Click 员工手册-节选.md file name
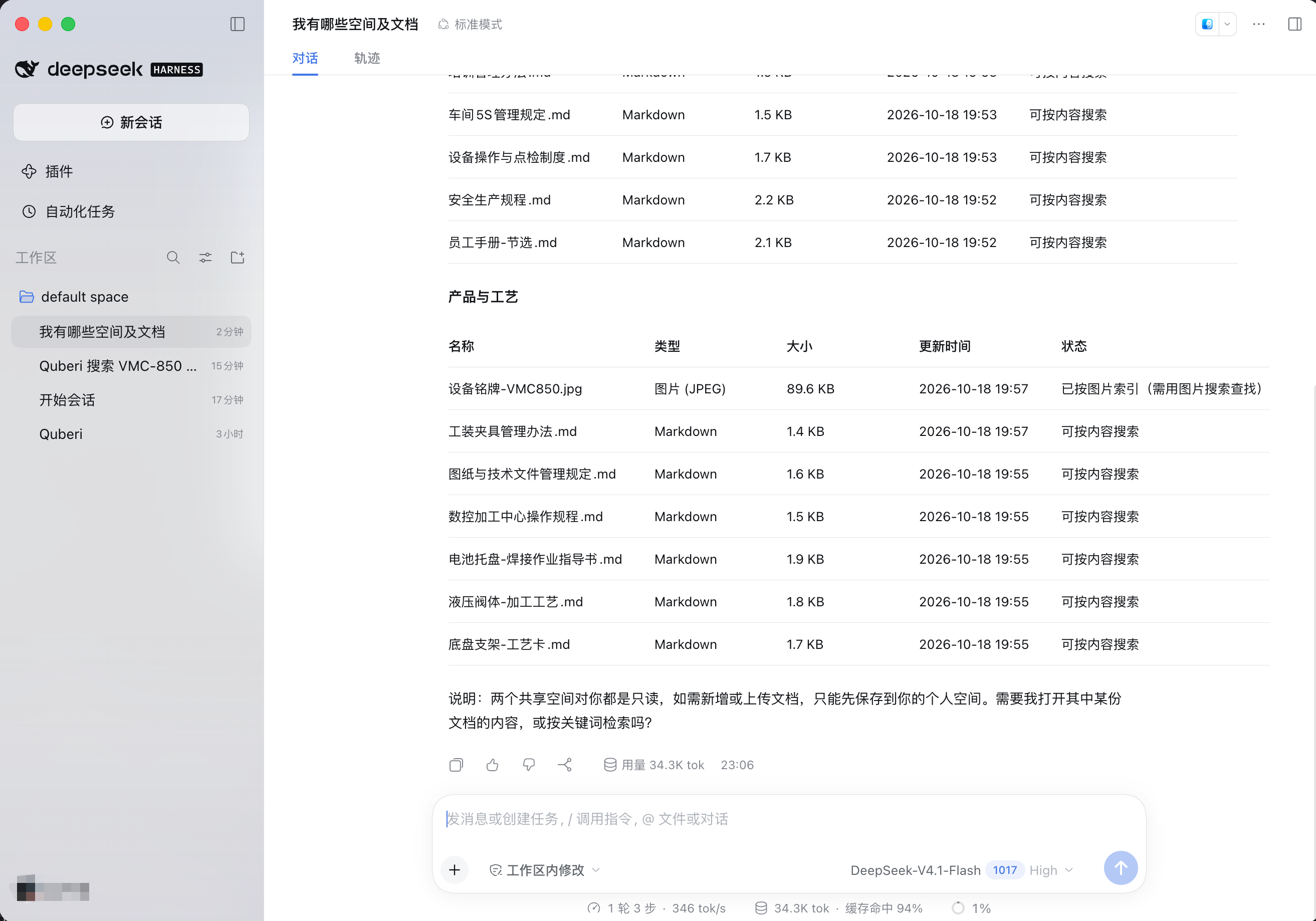 click(x=503, y=243)
